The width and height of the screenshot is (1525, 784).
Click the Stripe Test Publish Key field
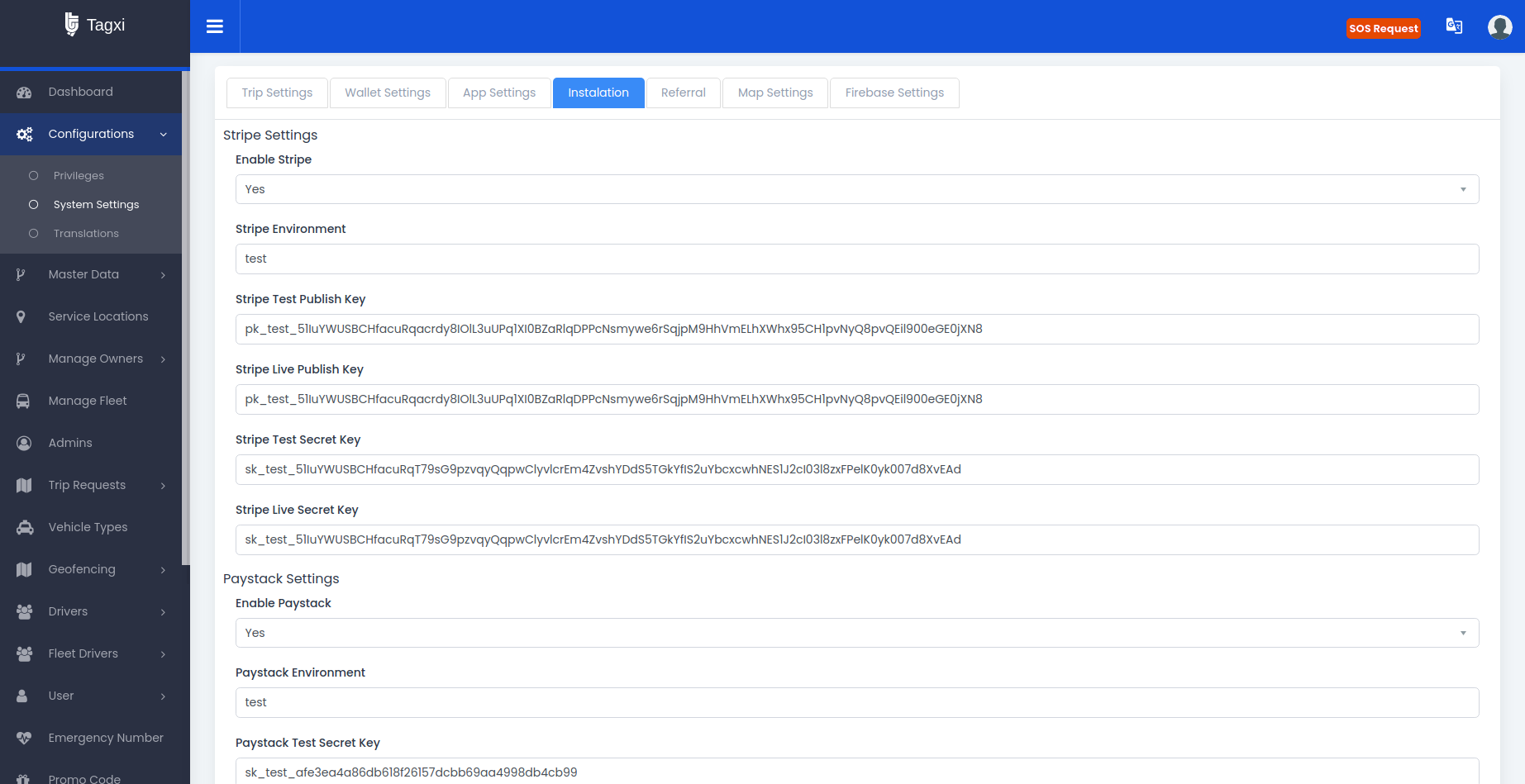[857, 329]
